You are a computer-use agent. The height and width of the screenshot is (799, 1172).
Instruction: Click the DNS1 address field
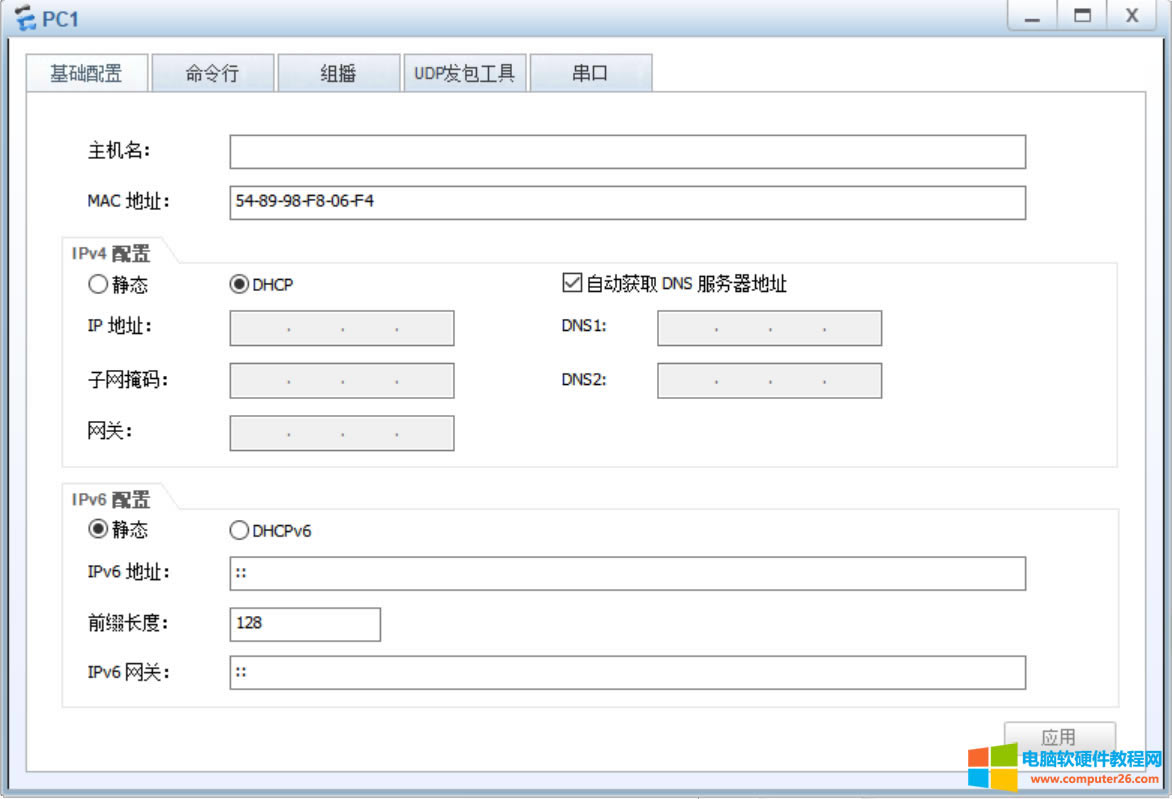tap(769, 328)
